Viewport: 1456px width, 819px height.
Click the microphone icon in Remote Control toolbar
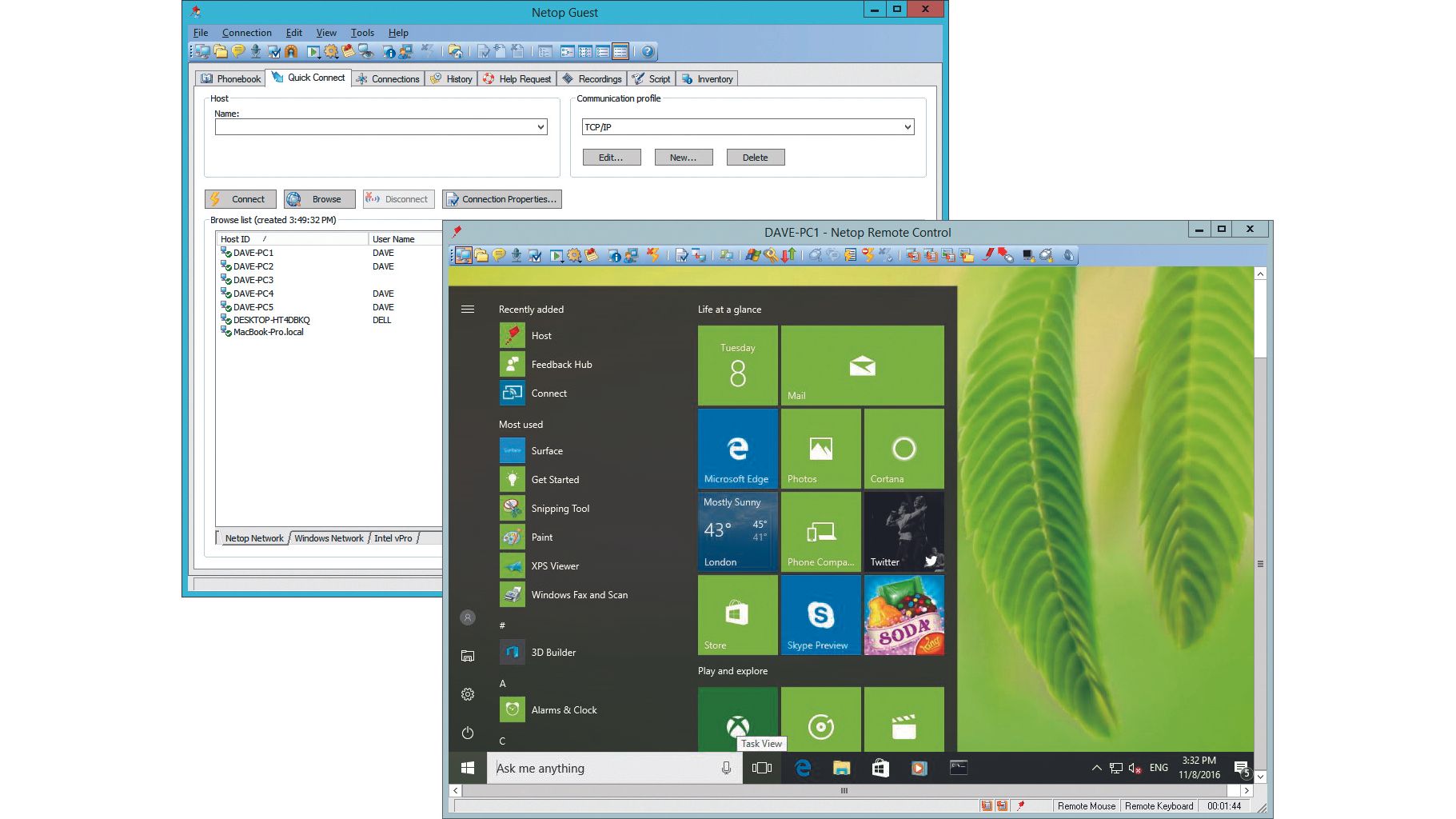pos(517,255)
